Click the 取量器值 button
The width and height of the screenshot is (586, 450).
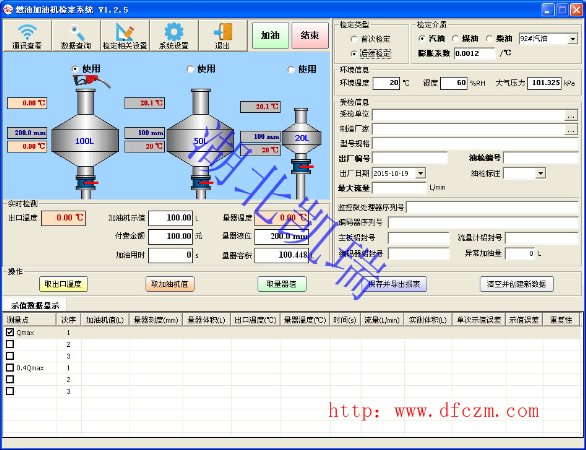[282, 284]
